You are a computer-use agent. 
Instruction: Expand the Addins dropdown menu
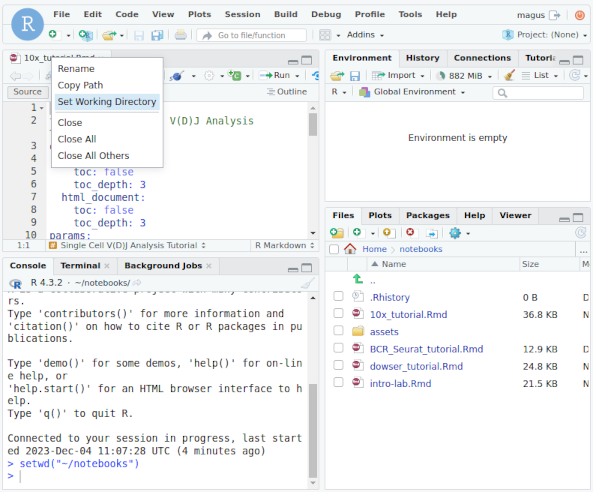[365, 35]
